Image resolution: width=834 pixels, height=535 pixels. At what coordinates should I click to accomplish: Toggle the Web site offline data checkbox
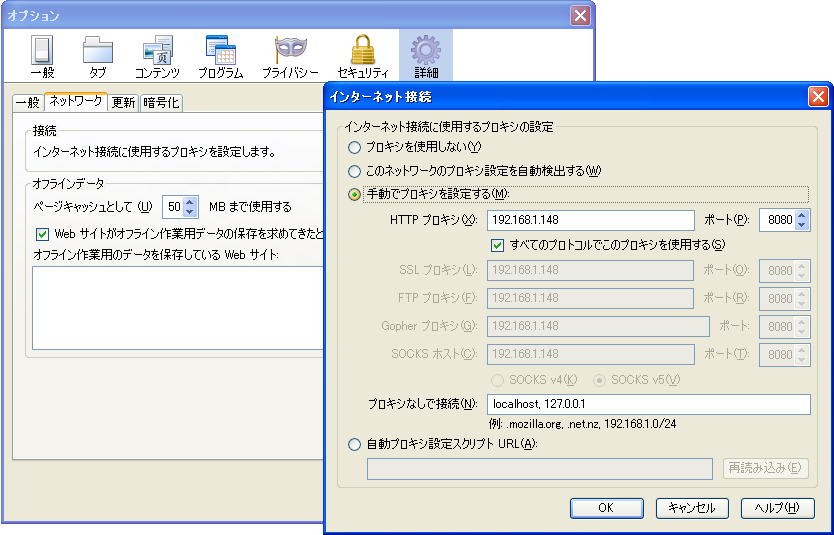pos(42,234)
